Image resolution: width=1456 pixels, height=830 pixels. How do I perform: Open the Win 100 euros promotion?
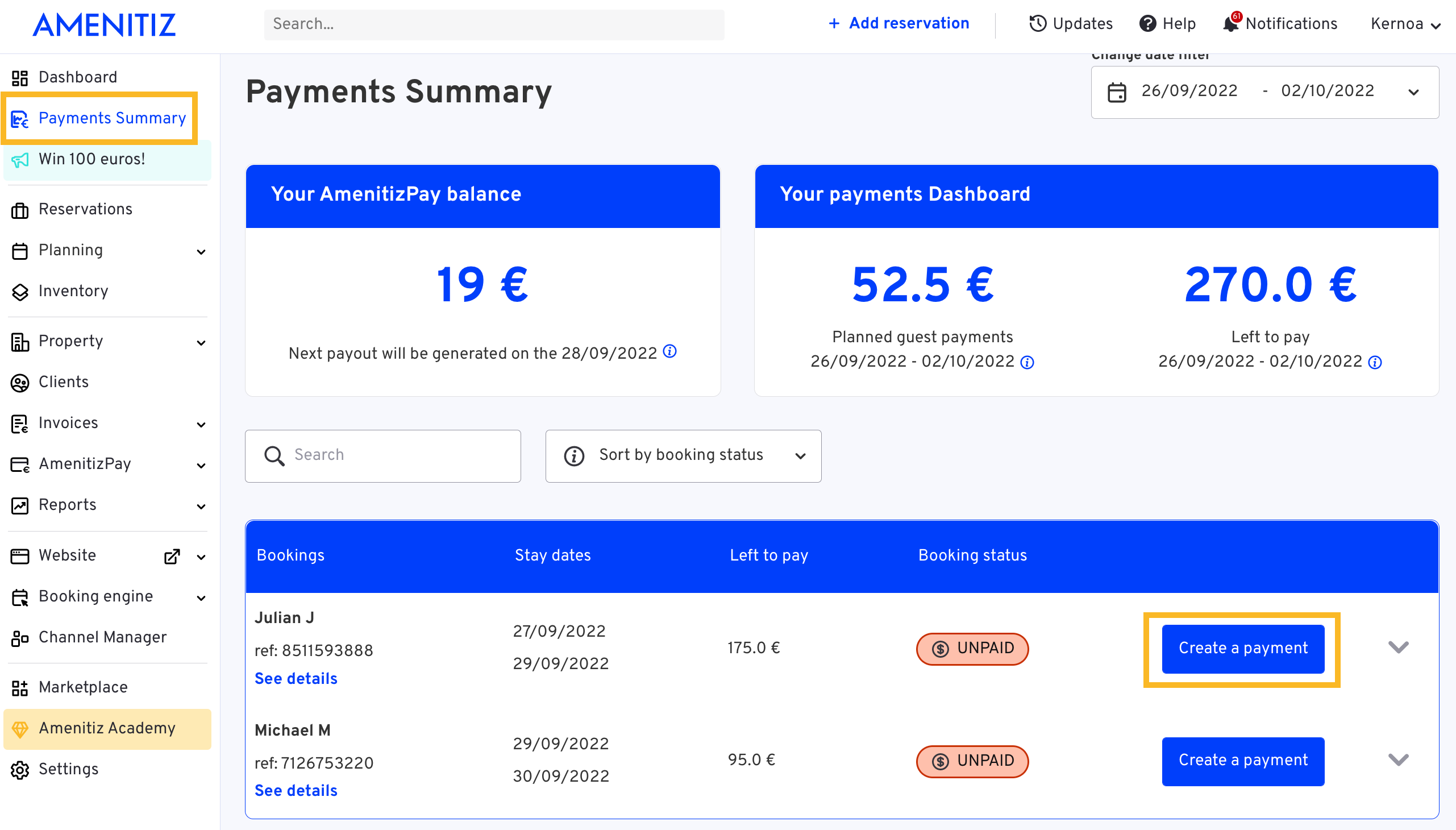coord(109,160)
